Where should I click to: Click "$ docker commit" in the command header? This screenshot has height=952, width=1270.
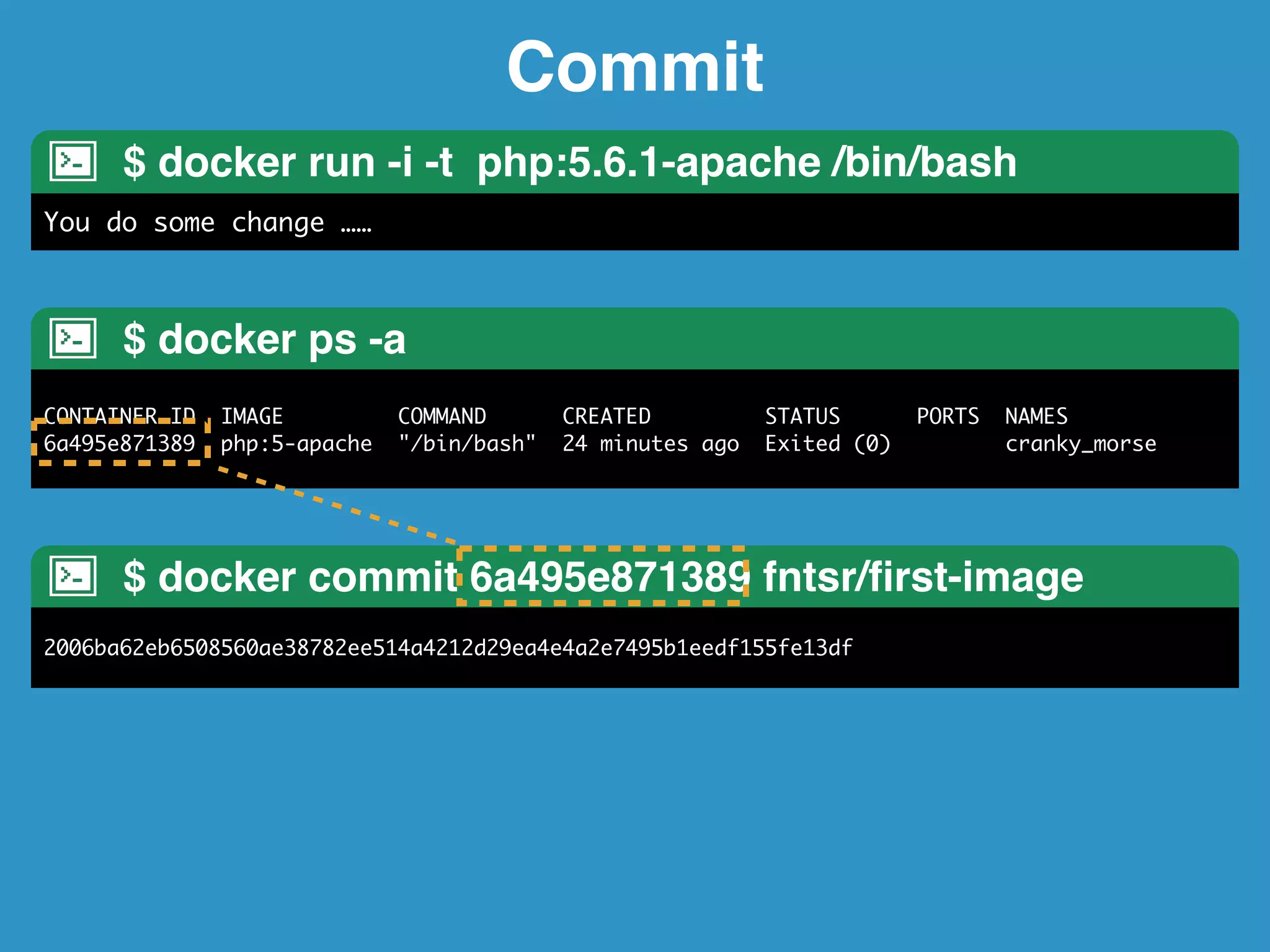coord(290,577)
